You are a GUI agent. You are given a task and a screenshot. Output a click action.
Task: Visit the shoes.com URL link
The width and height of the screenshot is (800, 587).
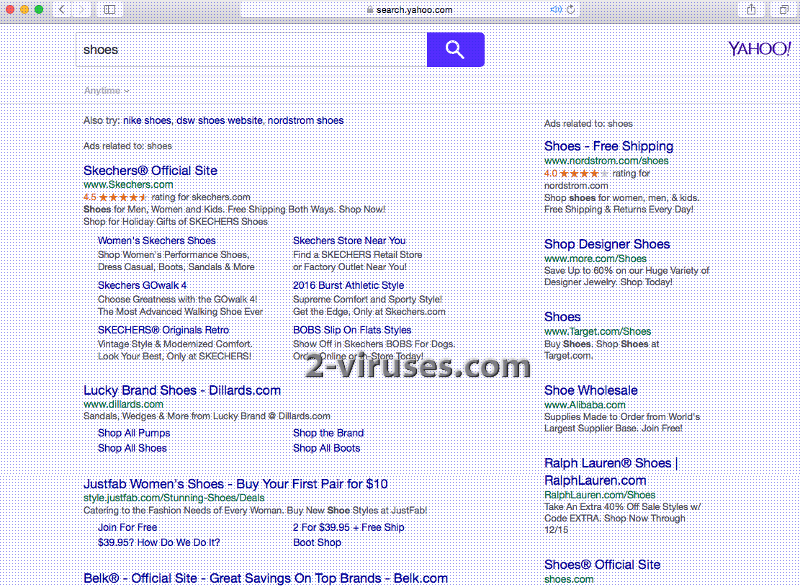click(x=568, y=579)
